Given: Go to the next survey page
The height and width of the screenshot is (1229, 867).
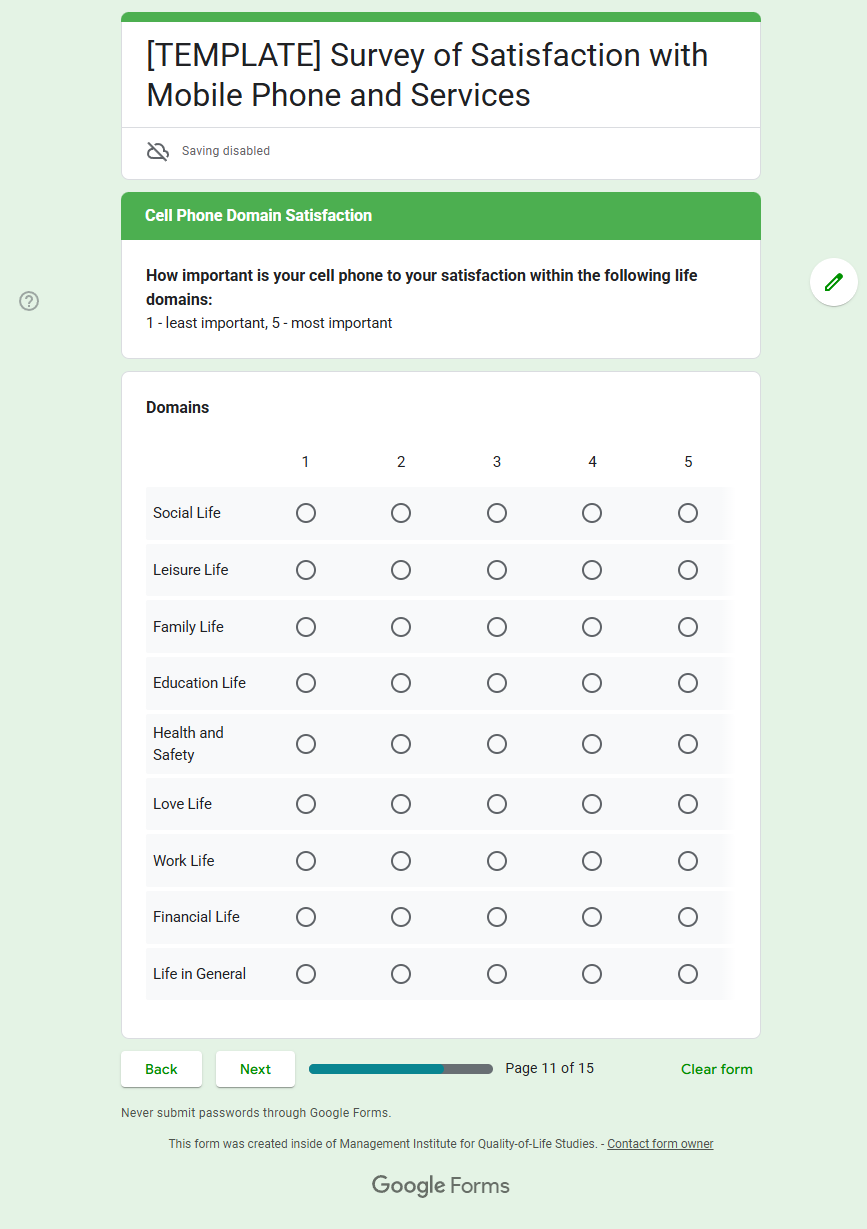Looking at the screenshot, I should tap(255, 1069).
